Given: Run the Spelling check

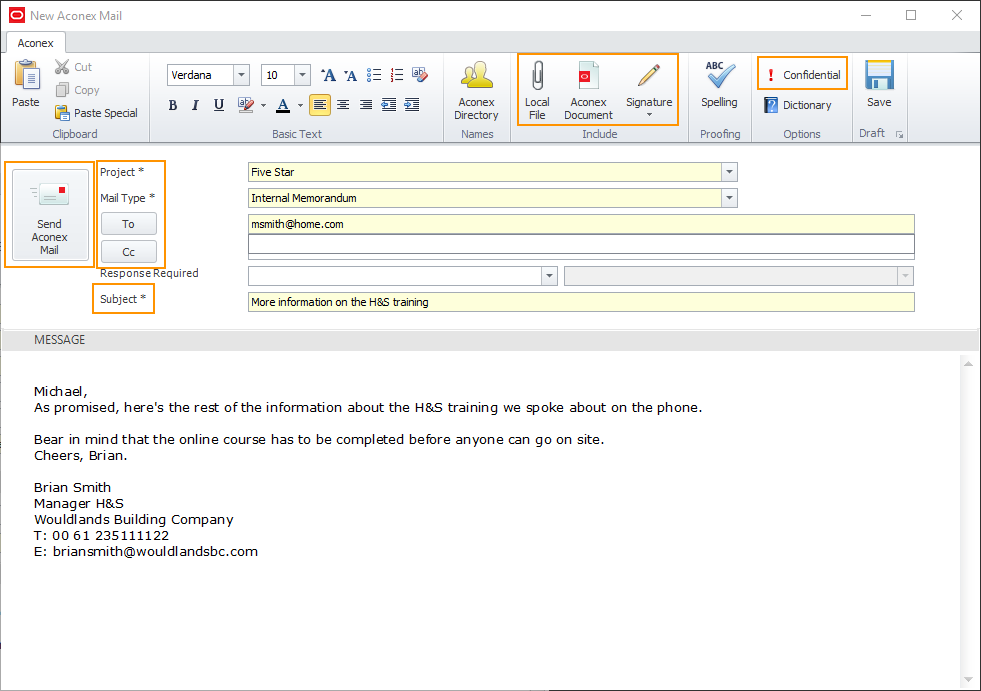Looking at the screenshot, I should point(719,84).
